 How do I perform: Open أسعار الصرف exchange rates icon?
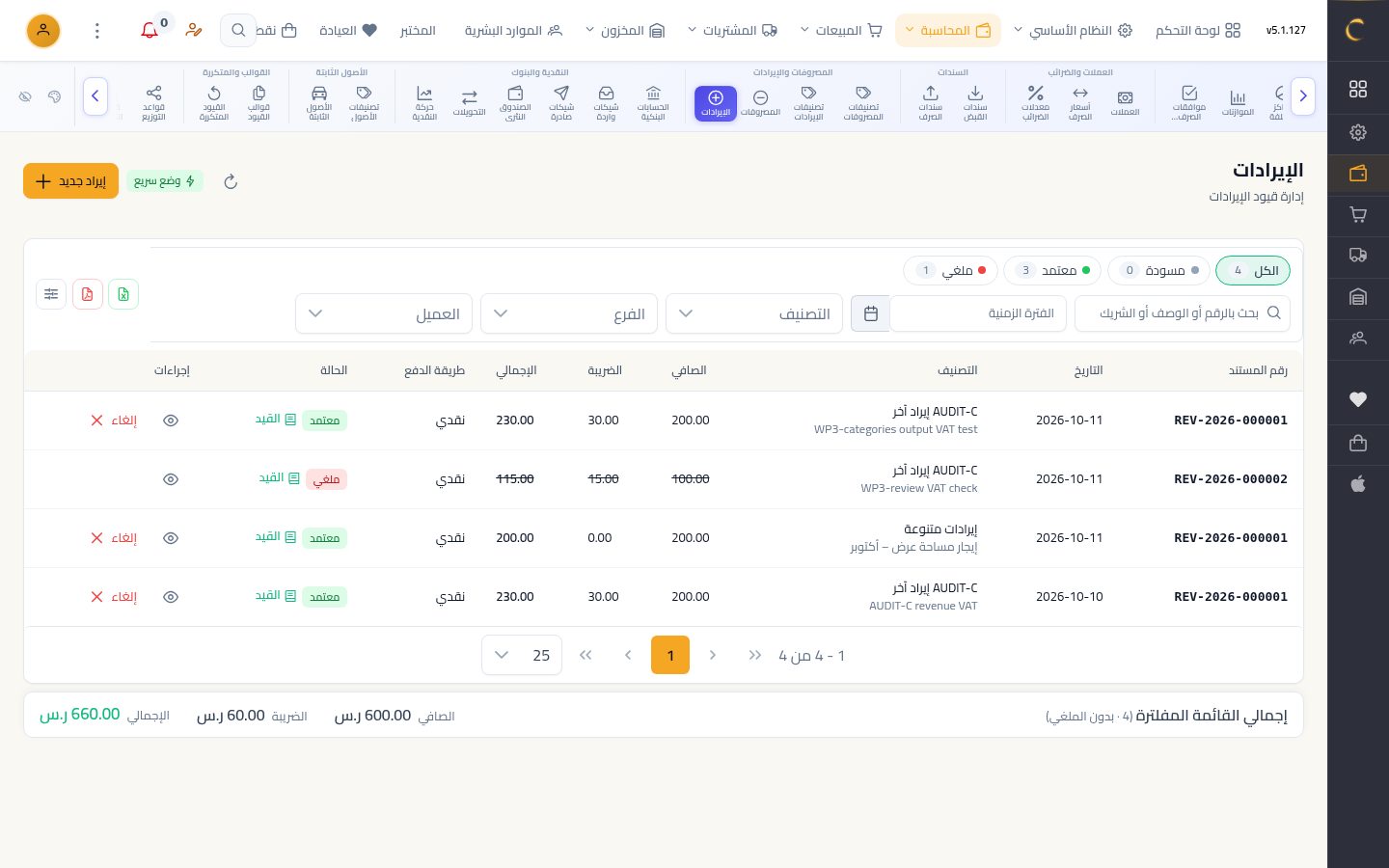1080,102
